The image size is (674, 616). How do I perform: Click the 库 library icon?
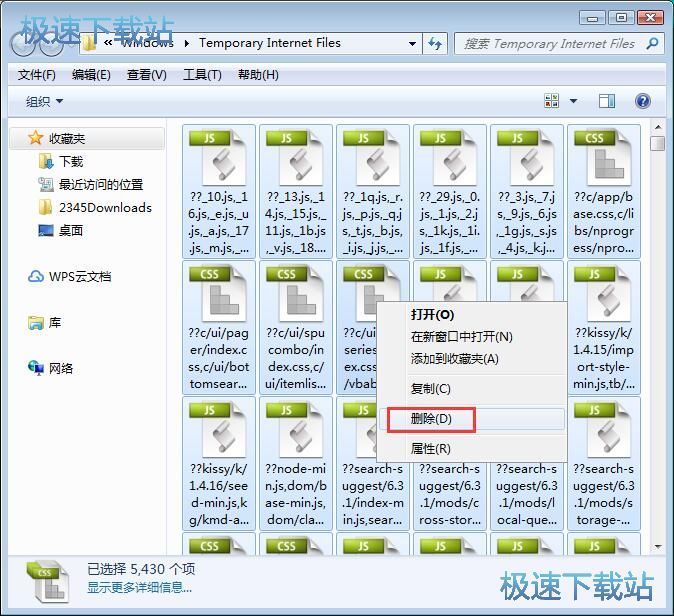tap(36, 322)
